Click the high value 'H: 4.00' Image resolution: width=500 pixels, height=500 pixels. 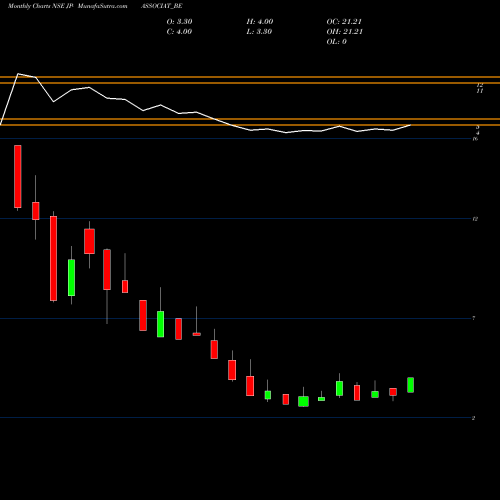[260, 22]
